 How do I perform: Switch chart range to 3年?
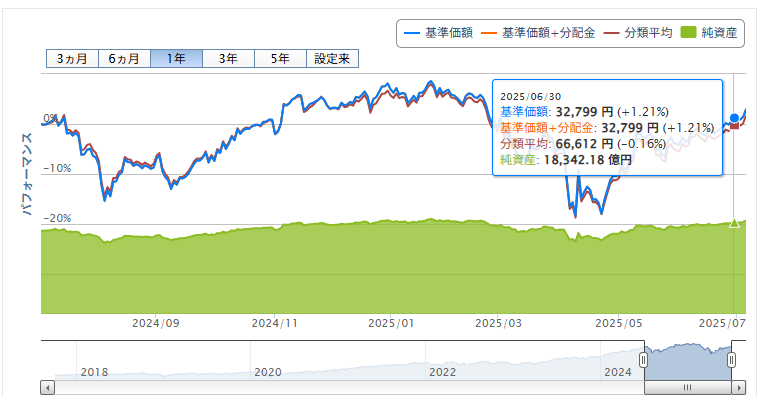pyautogui.click(x=228, y=59)
